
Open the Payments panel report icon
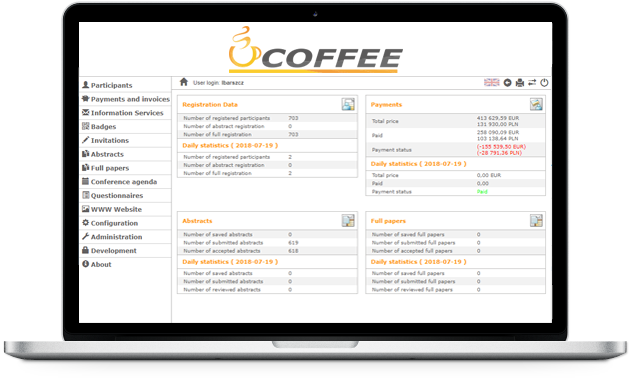(536, 104)
